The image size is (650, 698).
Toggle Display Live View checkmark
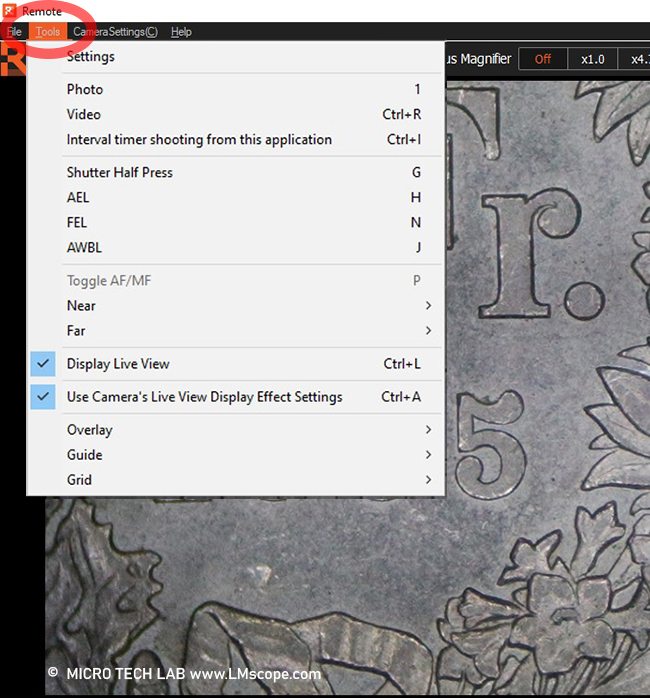tap(236, 364)
